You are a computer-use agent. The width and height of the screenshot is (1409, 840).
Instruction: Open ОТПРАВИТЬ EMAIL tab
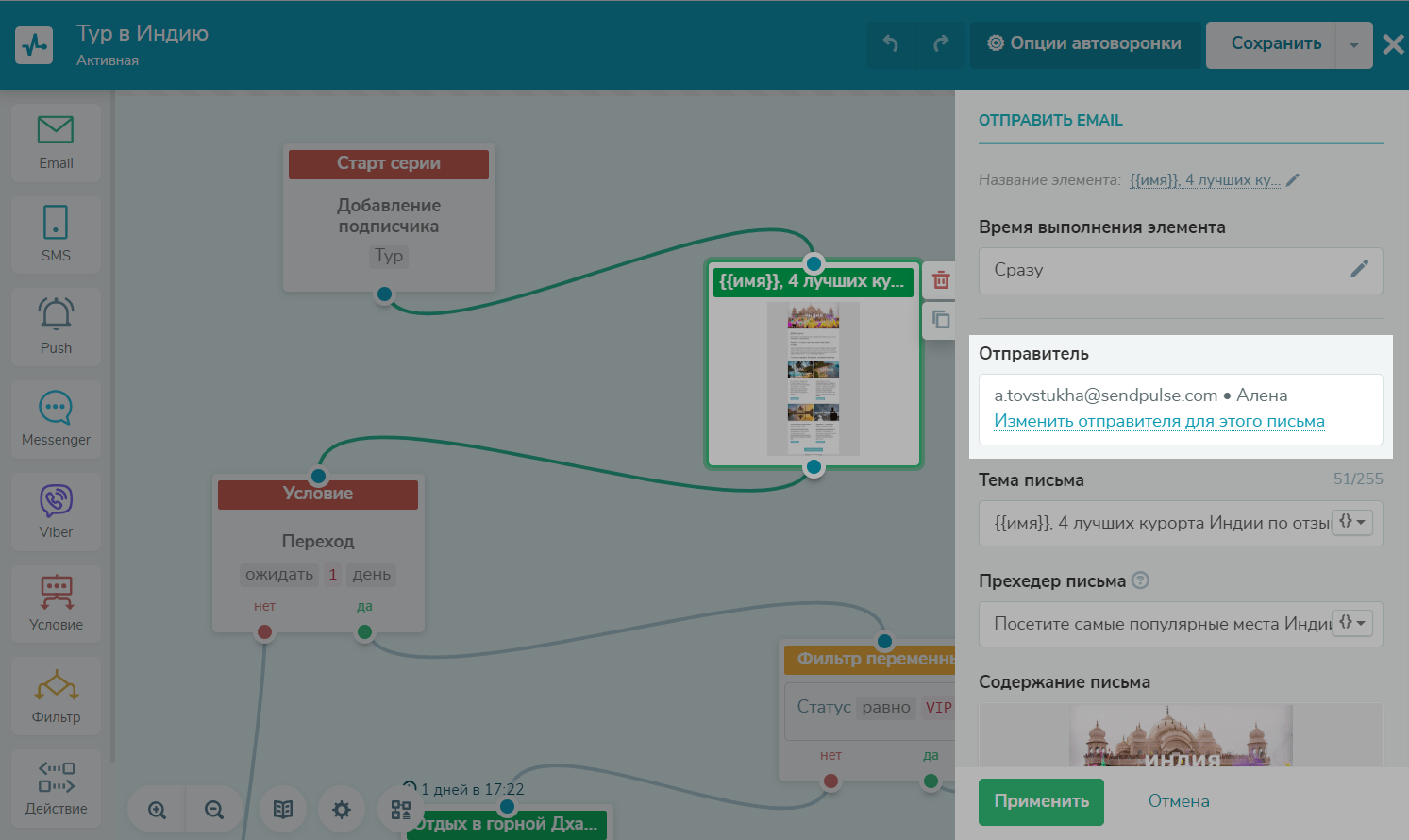(1050, 120)
